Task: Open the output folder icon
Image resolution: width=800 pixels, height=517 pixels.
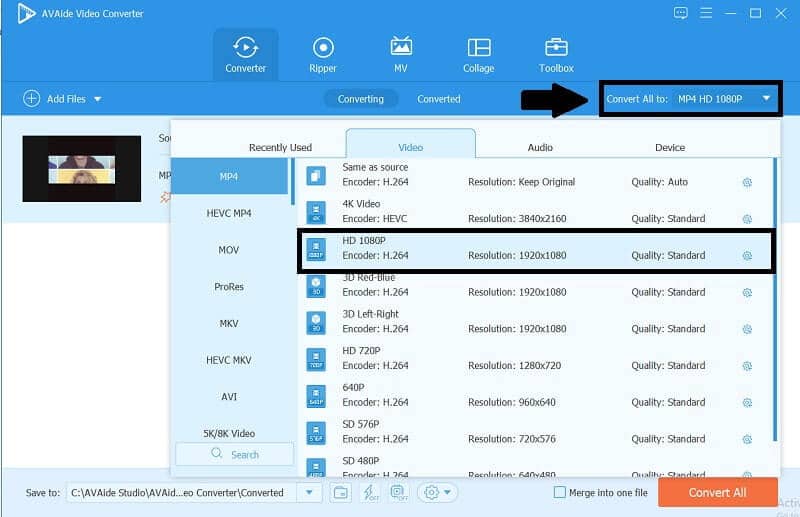Action: [340, 493]
